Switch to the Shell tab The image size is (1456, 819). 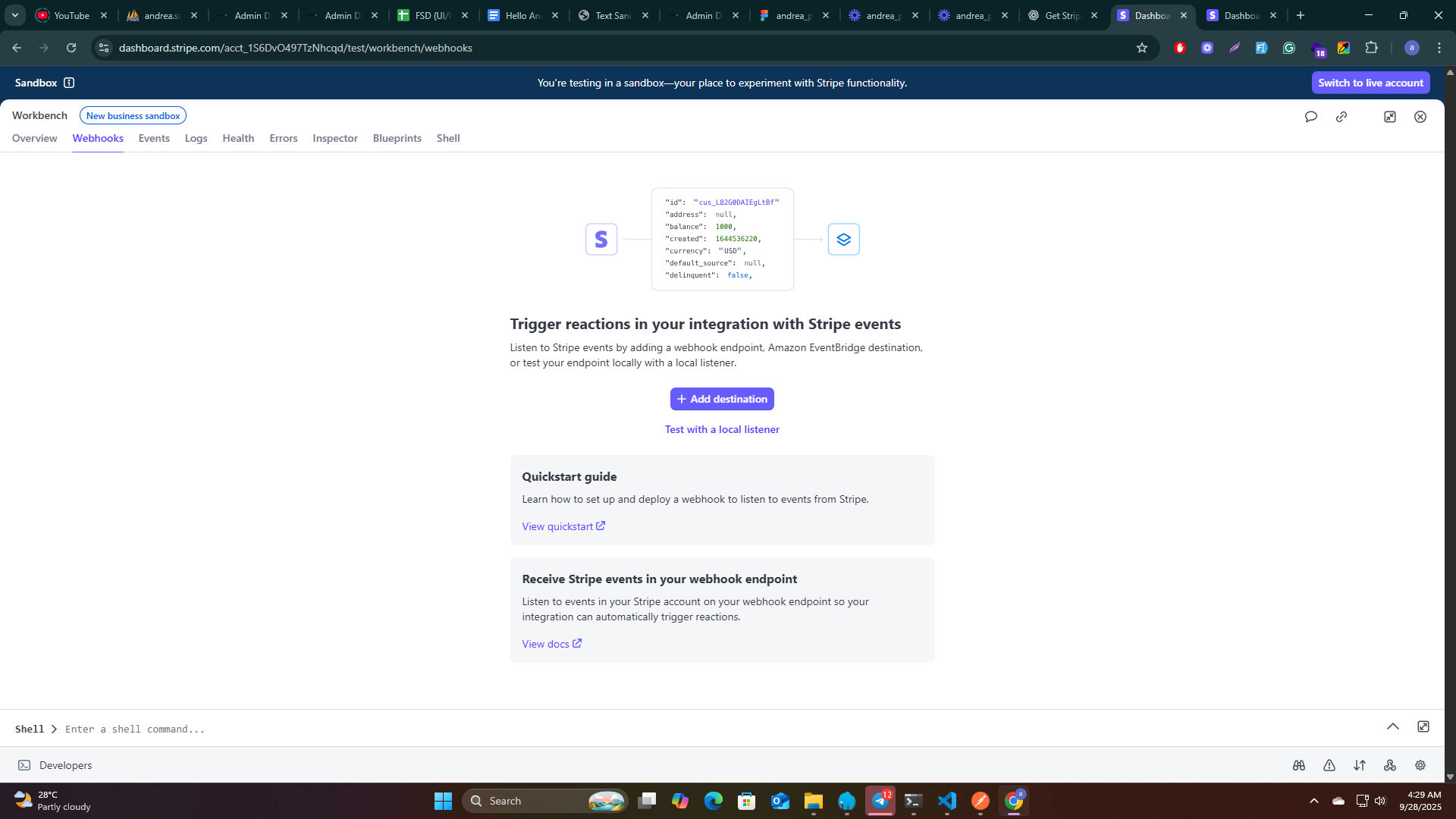tap(448, 139)
